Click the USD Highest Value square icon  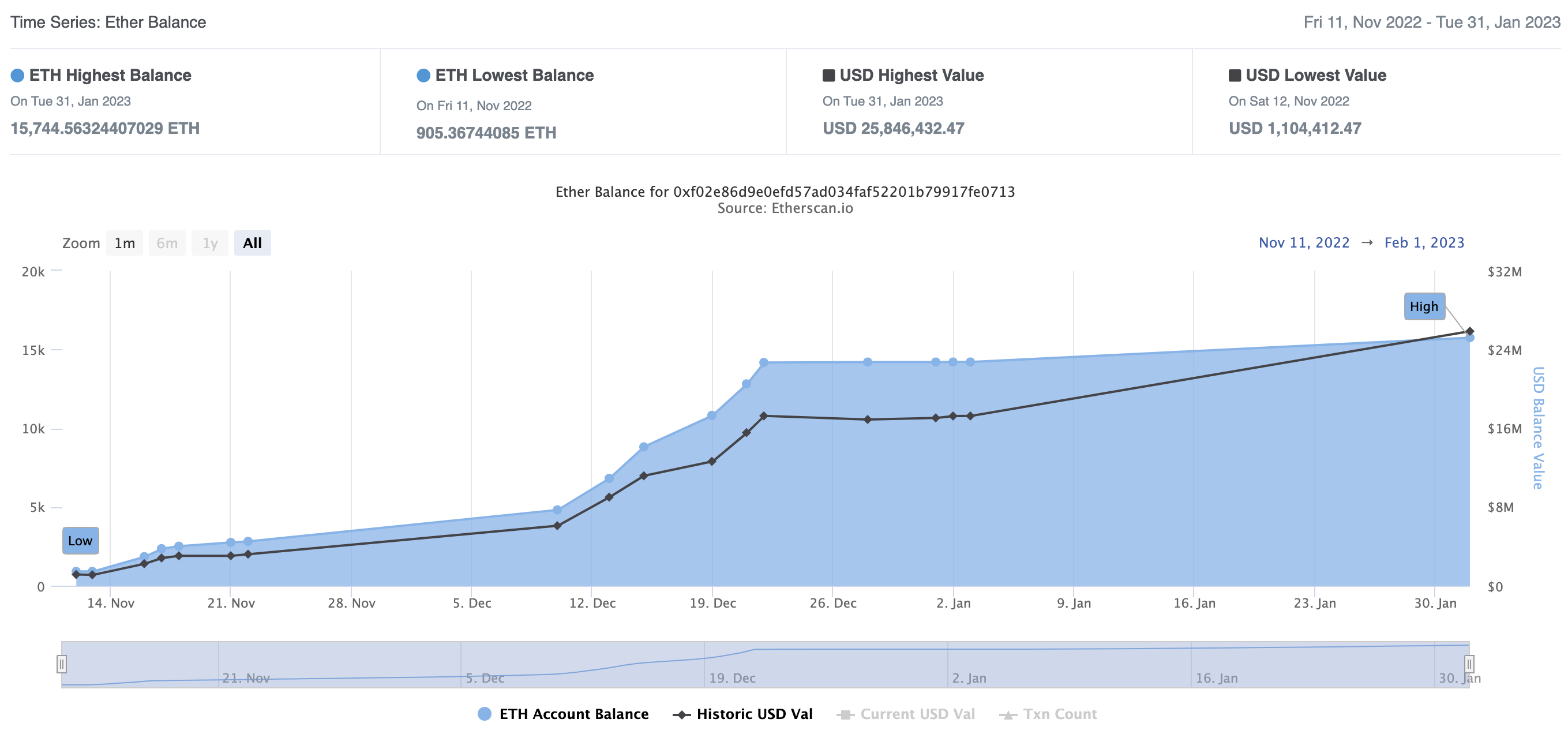[x=828, y=76]
